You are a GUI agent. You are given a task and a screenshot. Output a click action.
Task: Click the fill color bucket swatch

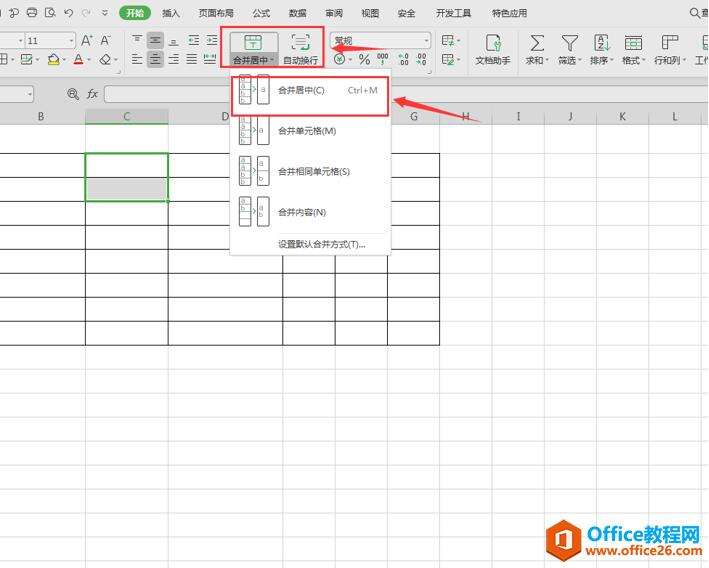tap(53, 59)
